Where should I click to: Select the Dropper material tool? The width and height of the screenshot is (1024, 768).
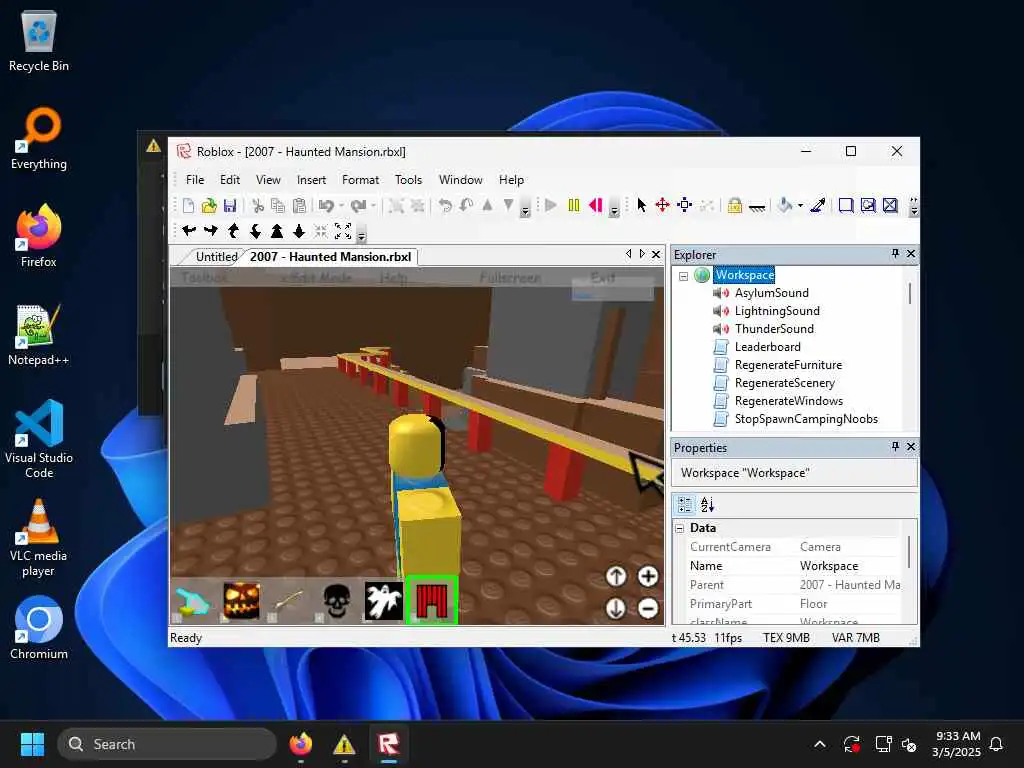pos(818,206)
